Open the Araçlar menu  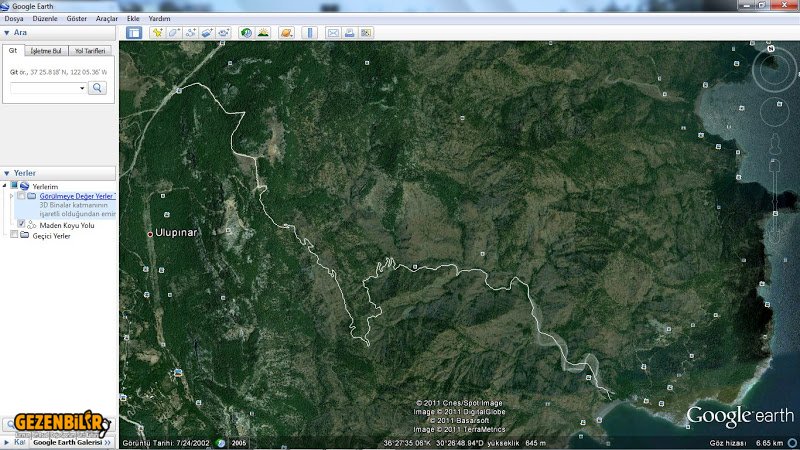(x=107, y=18)
